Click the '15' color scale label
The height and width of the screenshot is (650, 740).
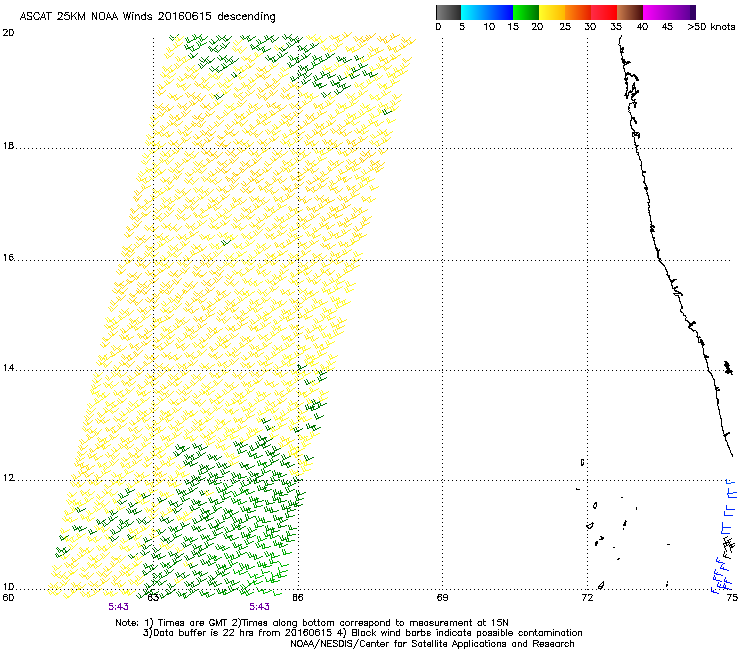[x=513, y=27]
